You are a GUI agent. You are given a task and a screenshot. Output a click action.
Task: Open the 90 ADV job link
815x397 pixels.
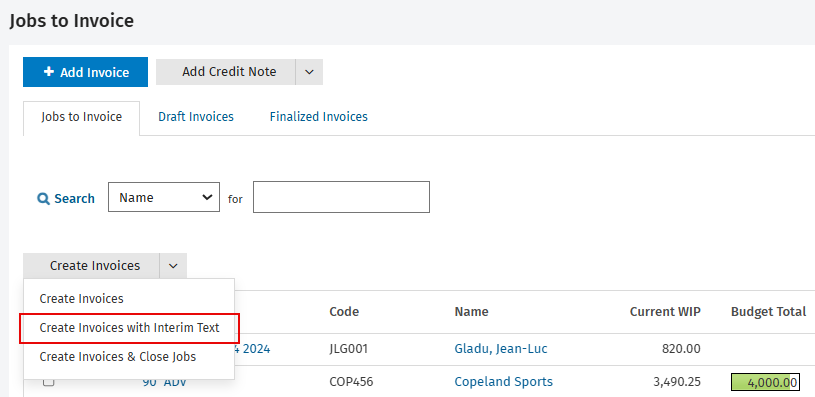164,382
